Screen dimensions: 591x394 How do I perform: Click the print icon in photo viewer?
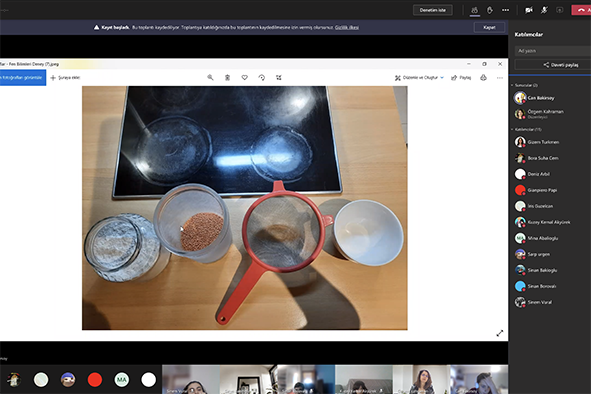point(484,78)
